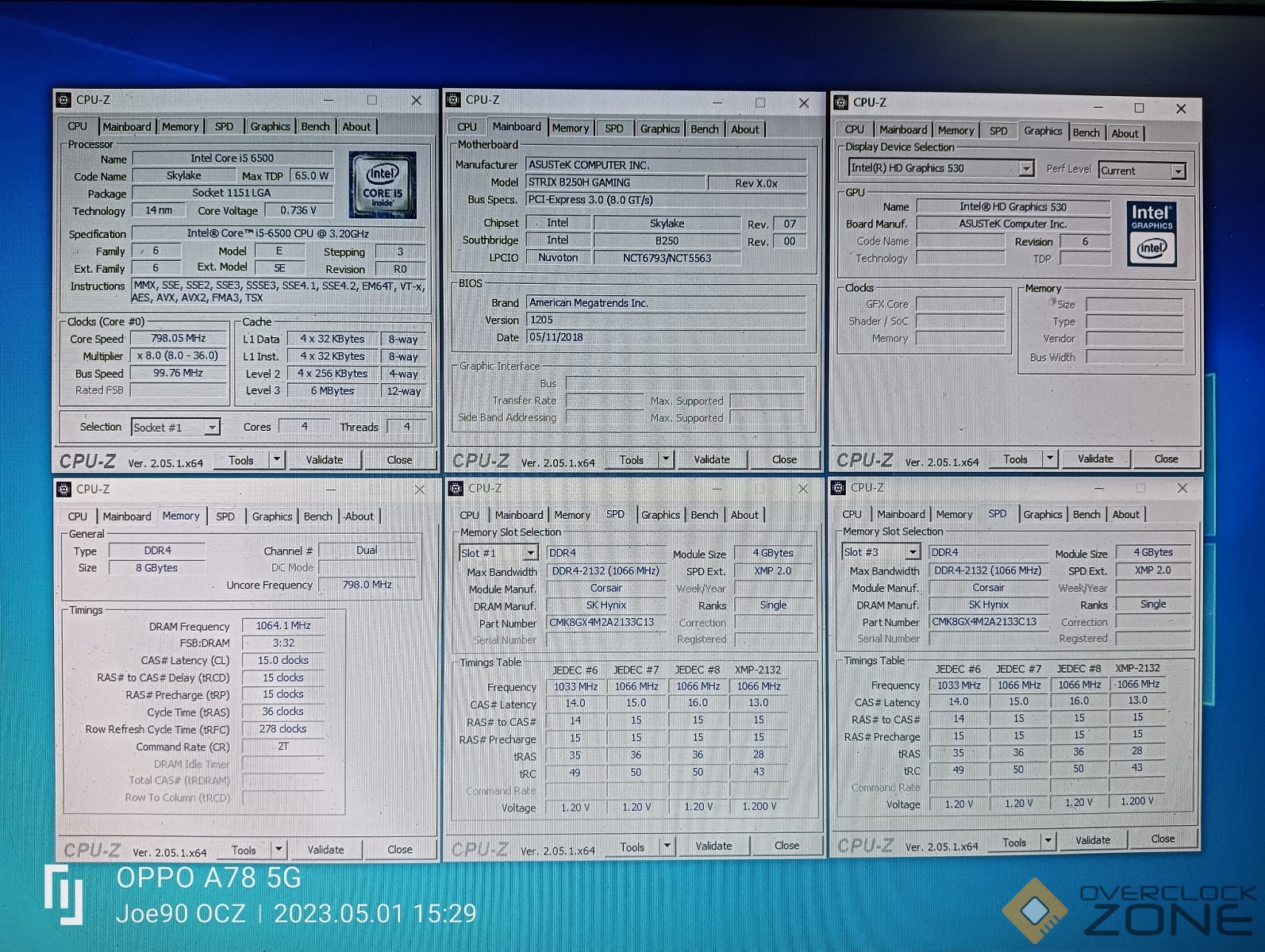Open the Intel(R) HD Graphics 530 device dropdown
This screenshot has height=952, width=1265.
pos(1026,168)
